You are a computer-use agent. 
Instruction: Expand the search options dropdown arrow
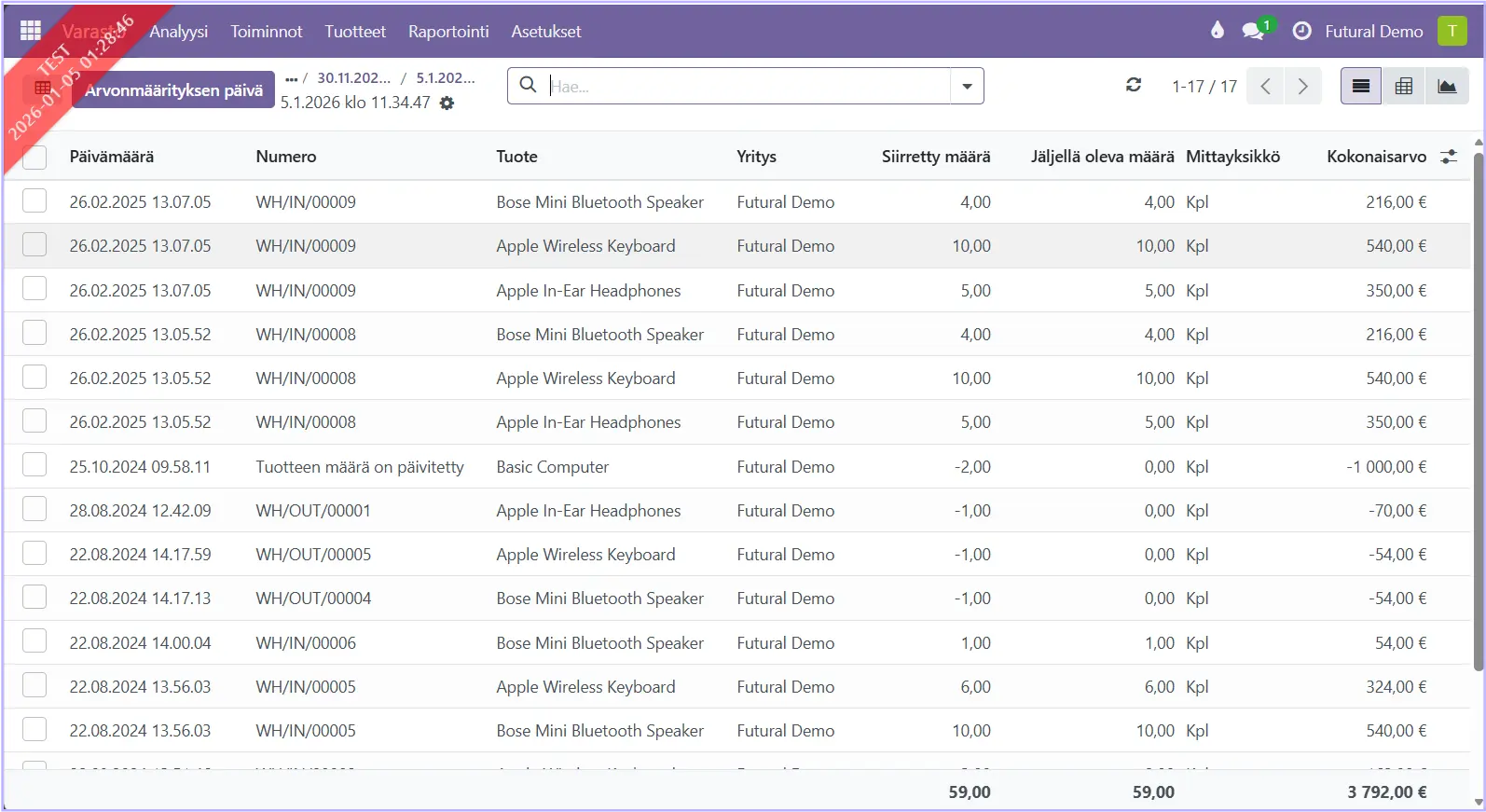(x=967, y=87)
